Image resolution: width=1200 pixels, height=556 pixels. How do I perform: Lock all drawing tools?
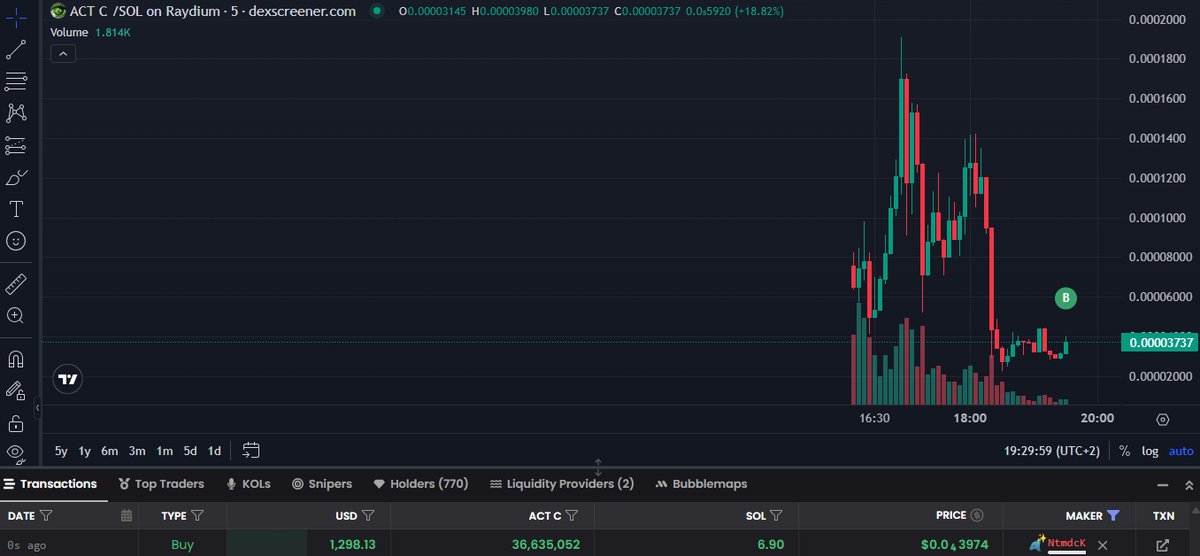pos(16,422)
